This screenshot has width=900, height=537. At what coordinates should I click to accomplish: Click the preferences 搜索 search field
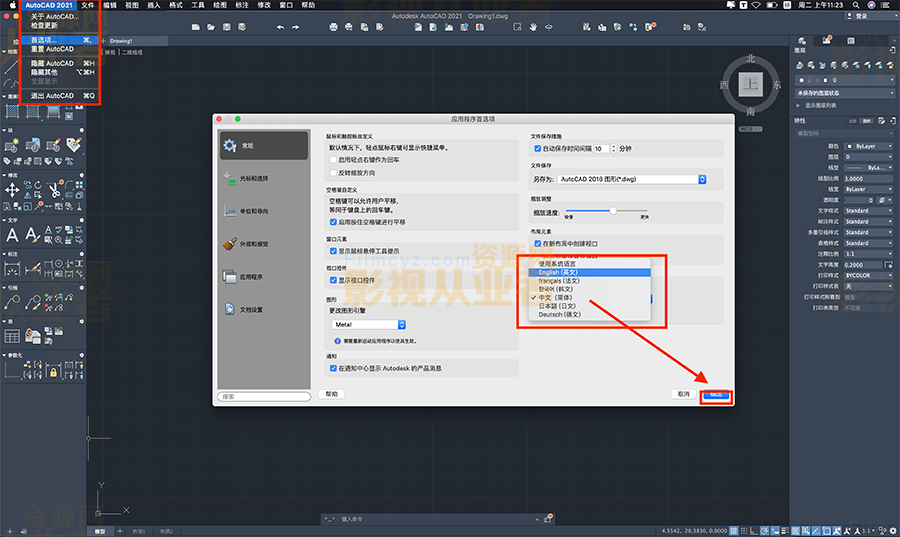coord(264,396)
